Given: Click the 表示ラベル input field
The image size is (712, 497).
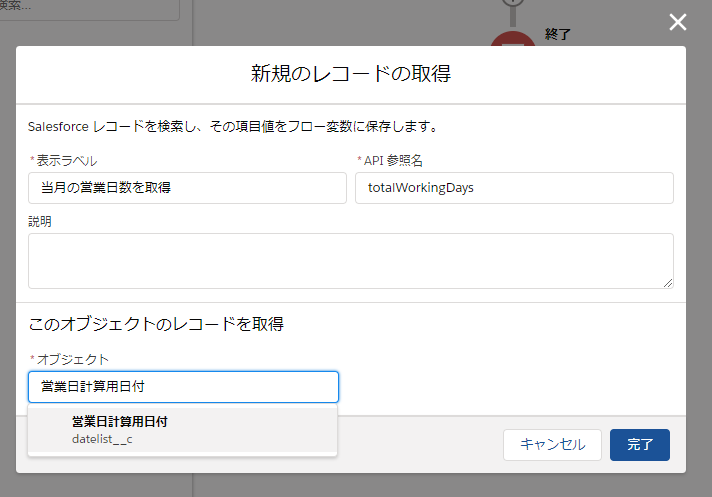Looking at the screenshot, I should pyautogui.click(x=187, y=188).
